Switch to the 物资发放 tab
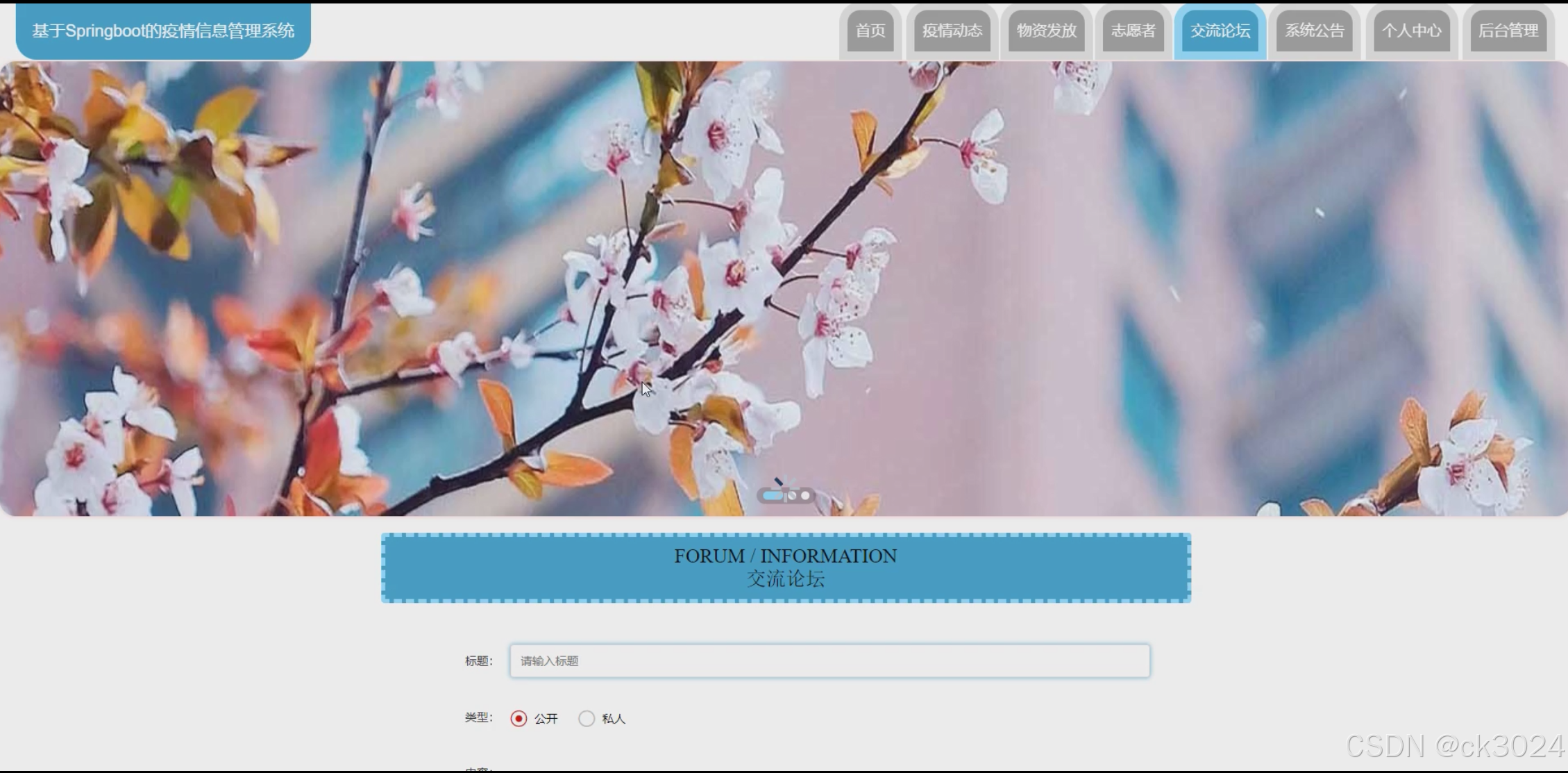This screenshot has height=773, width=1568. tap(1046, 31)
